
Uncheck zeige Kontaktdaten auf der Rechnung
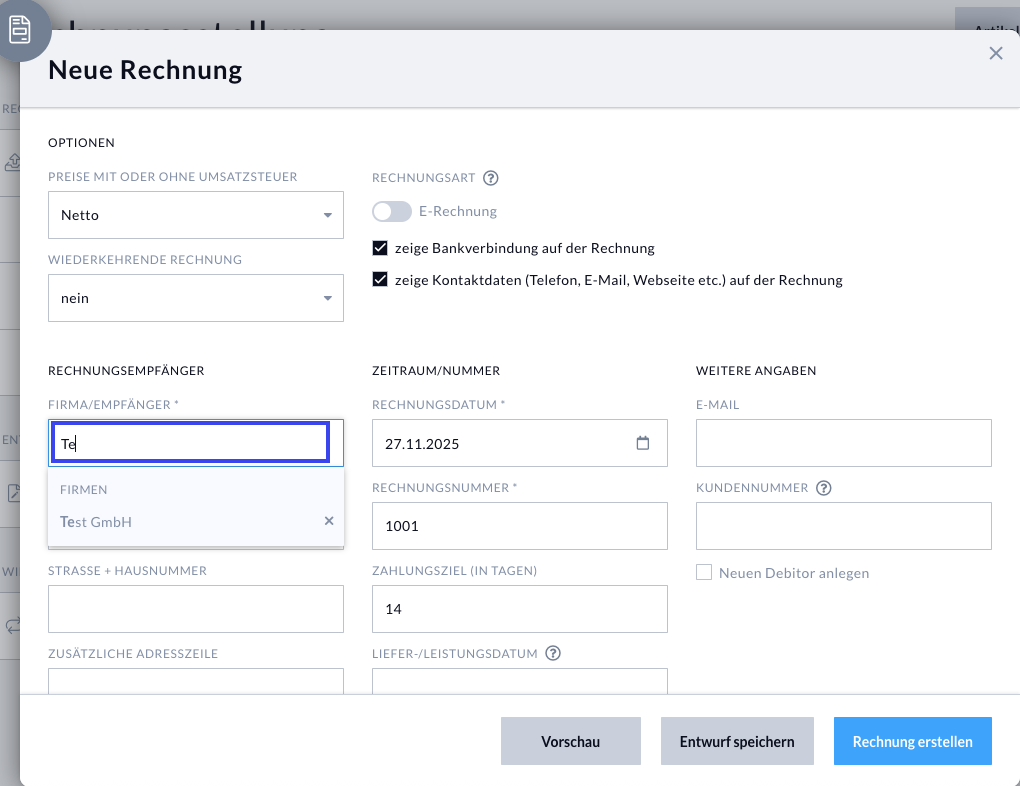point(380,280)
